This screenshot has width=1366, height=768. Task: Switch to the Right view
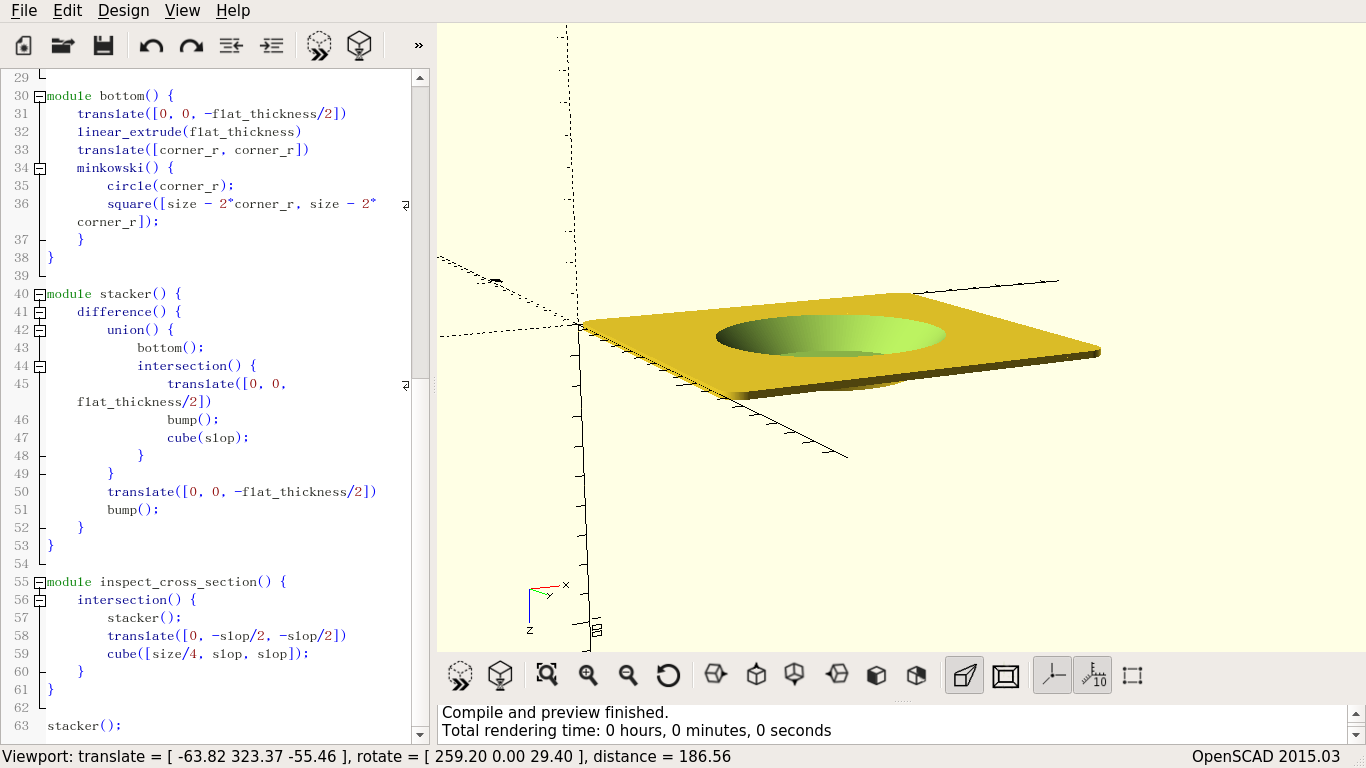(715, 675)
